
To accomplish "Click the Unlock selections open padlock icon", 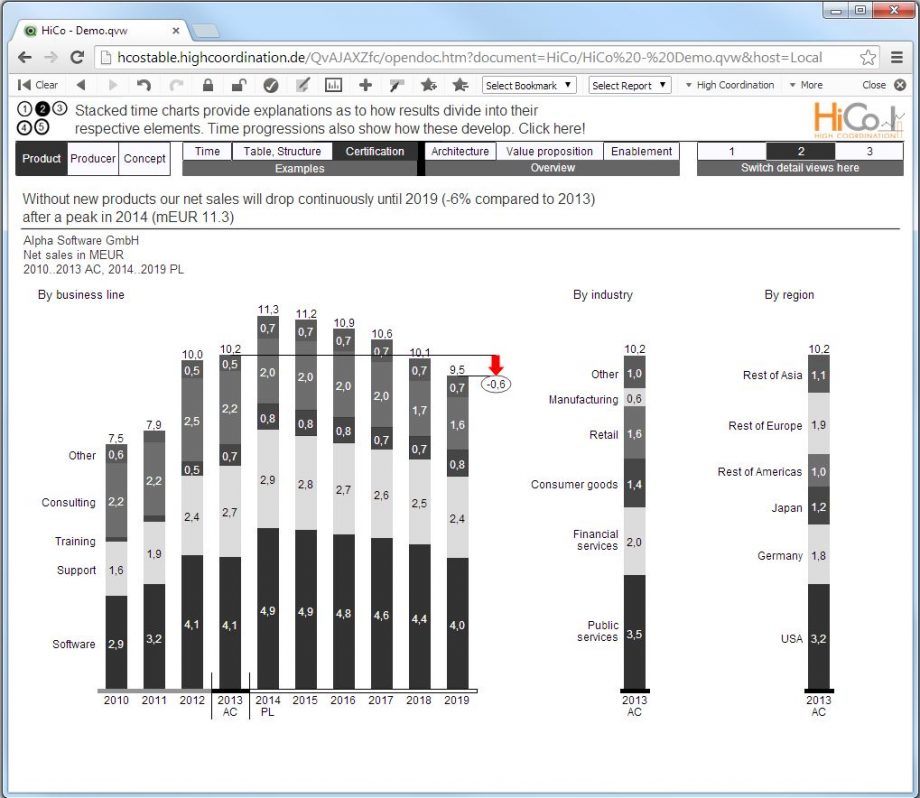I will [x=237, y=85].
